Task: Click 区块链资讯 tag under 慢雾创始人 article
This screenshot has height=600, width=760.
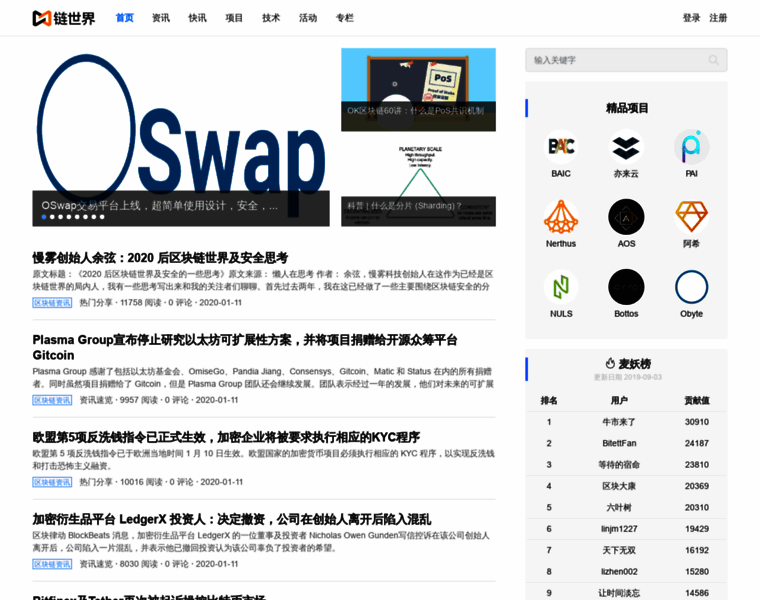Action: (52, 303)
